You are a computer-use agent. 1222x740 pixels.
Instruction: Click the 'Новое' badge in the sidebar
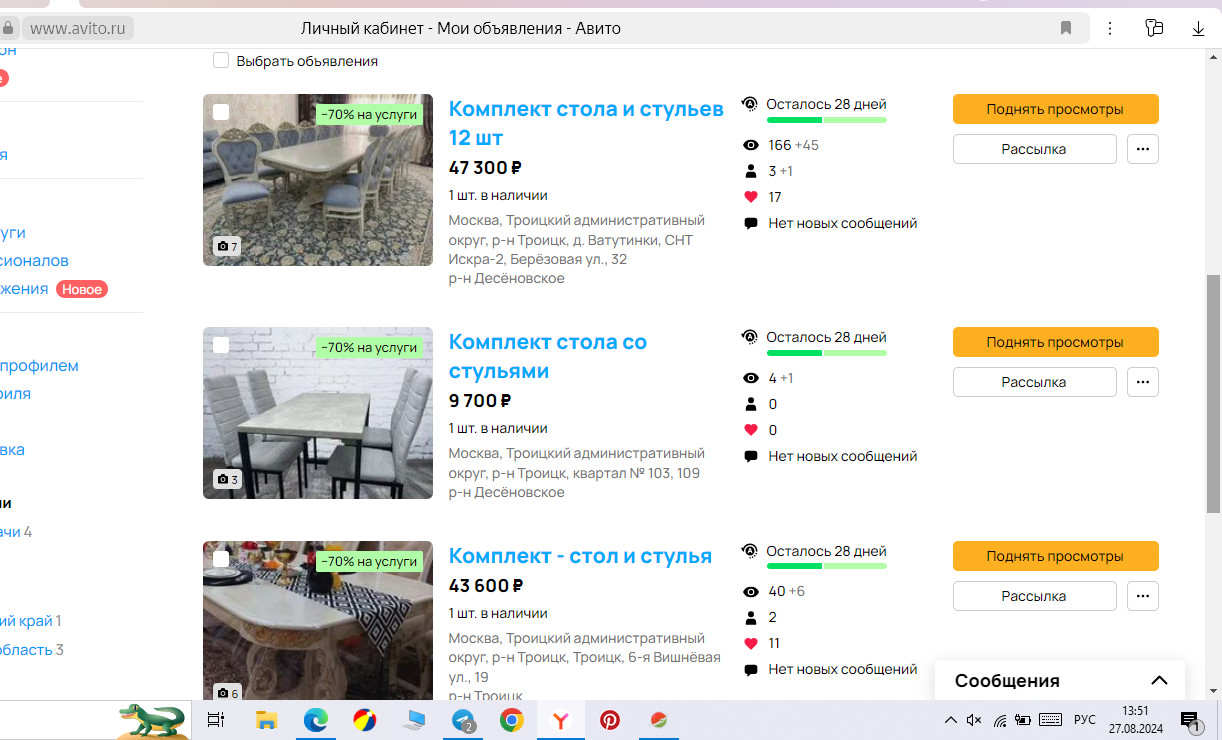pyautogui.click(x=82, y=289)
